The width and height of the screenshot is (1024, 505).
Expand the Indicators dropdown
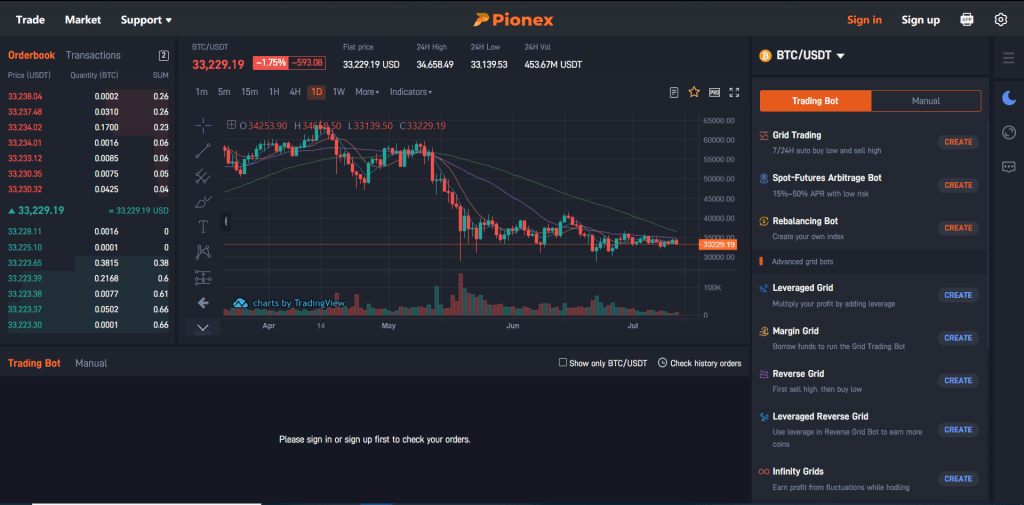410,92
